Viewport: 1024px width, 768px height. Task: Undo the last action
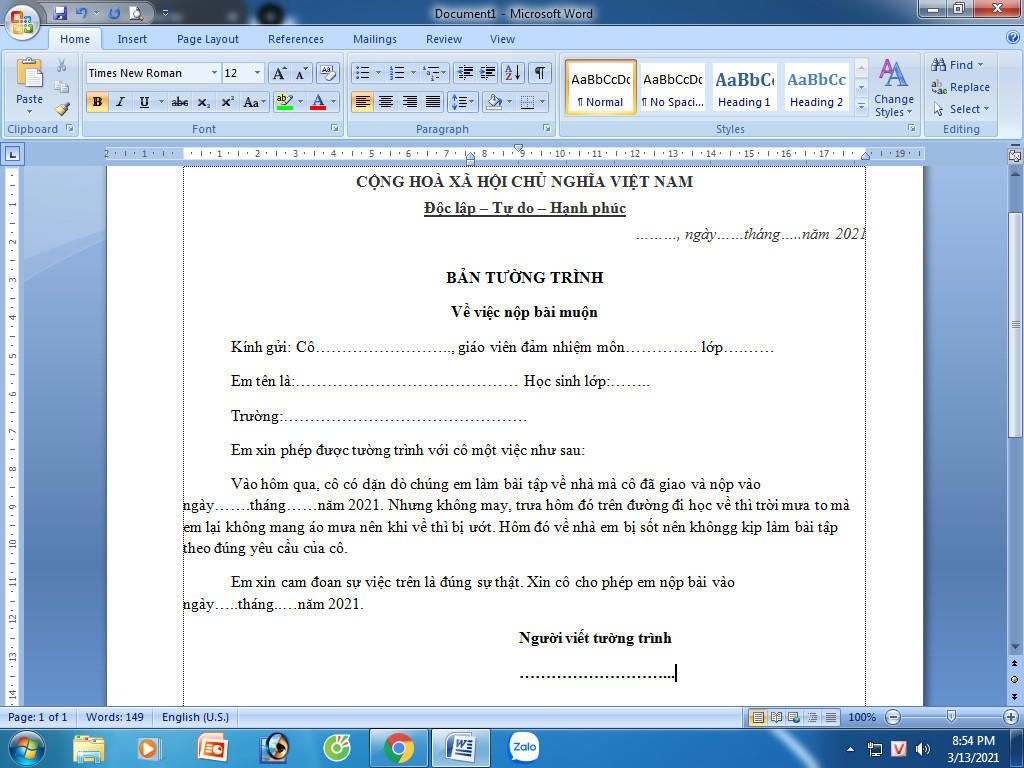click(x=82, y=12)
